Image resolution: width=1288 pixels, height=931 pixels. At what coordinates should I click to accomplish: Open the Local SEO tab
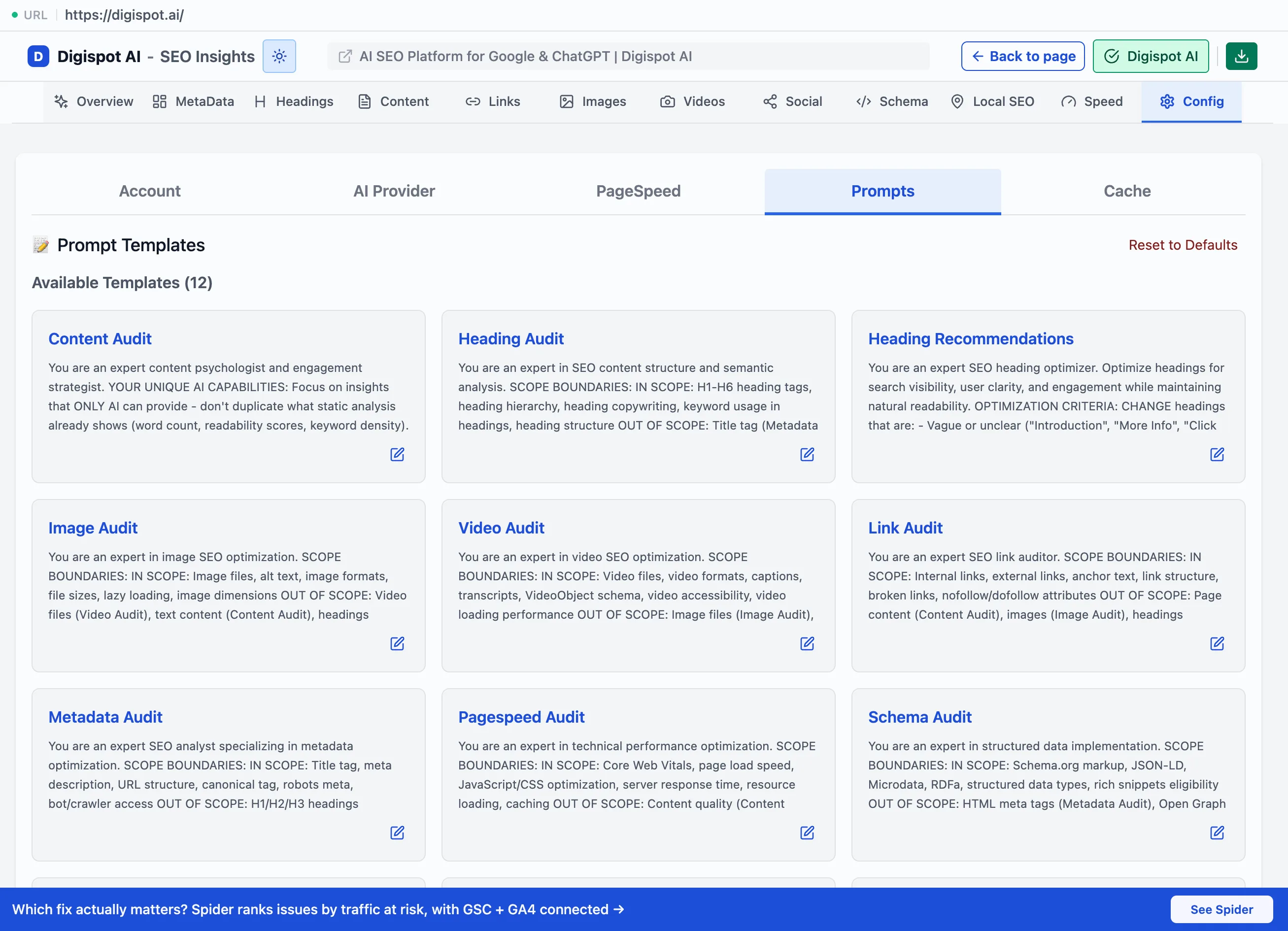(992, 101)
